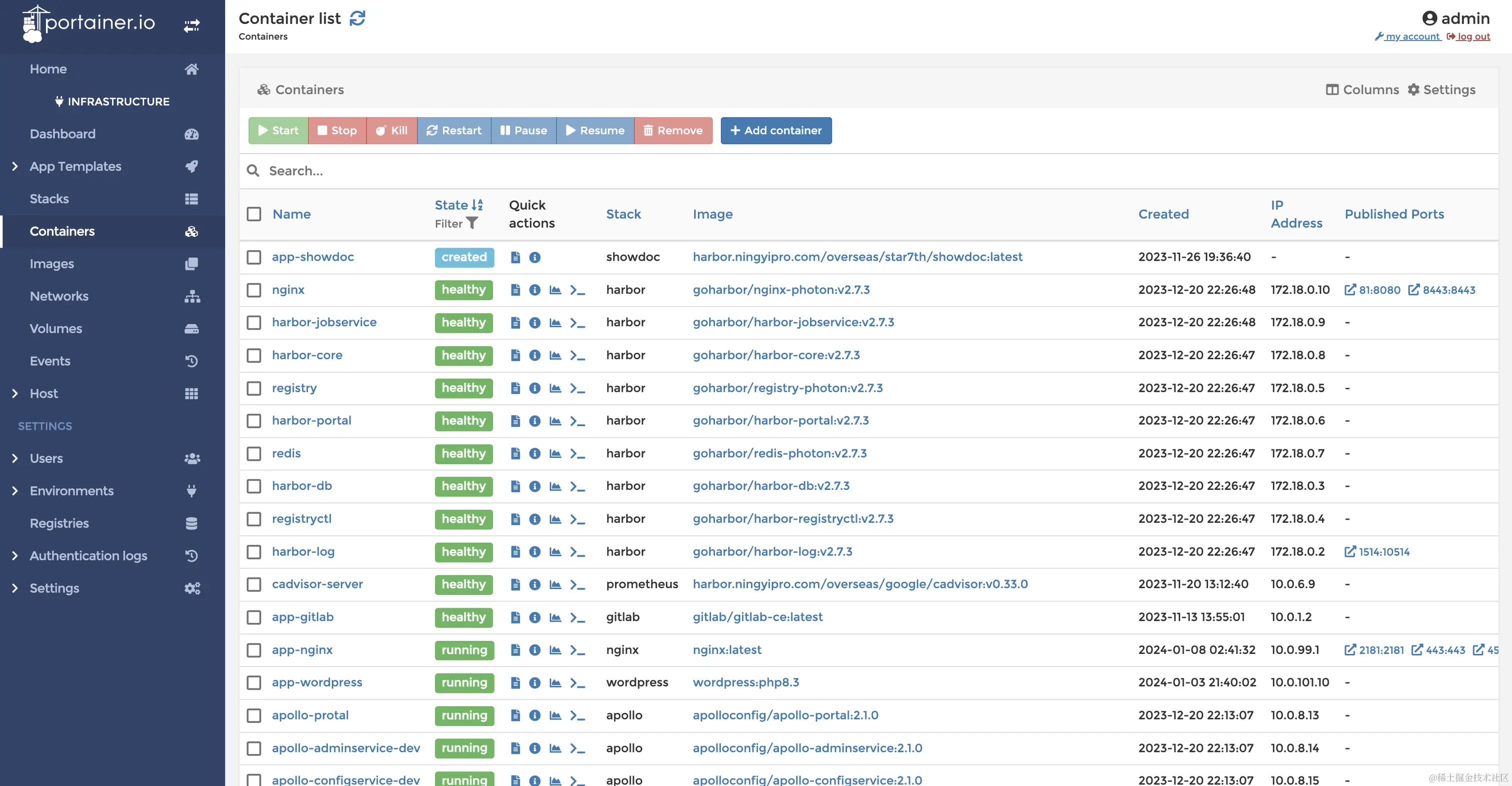Sort by Created column header

[x=1163, y=214]
